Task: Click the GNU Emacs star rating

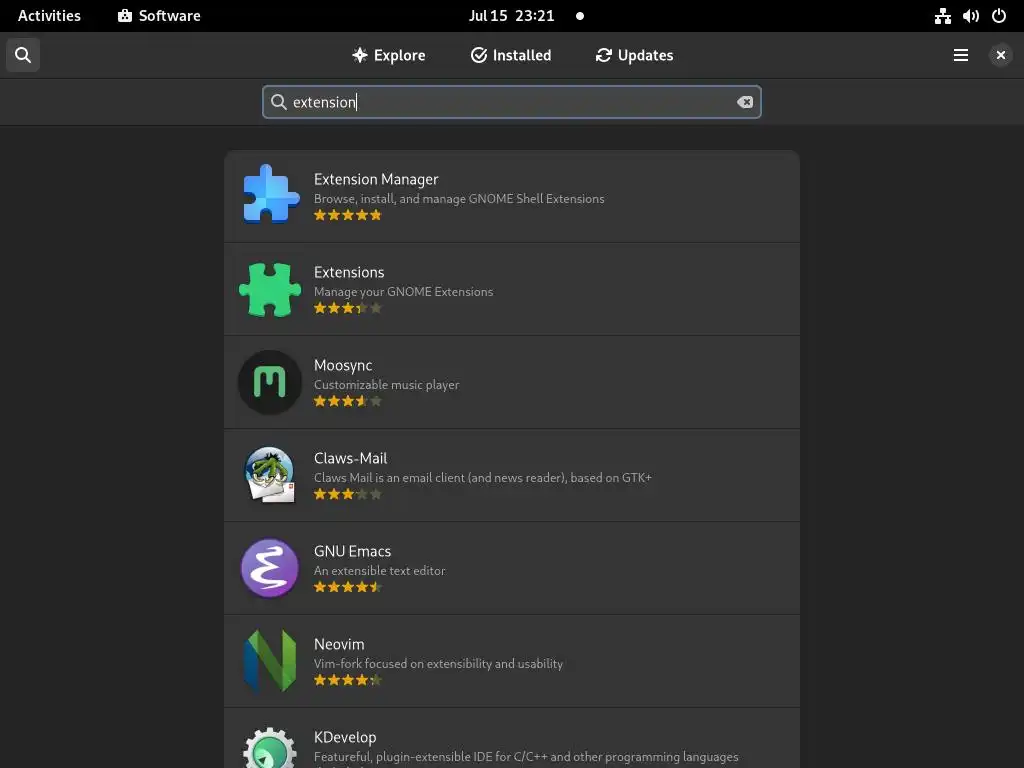Action: click(347, 587)
